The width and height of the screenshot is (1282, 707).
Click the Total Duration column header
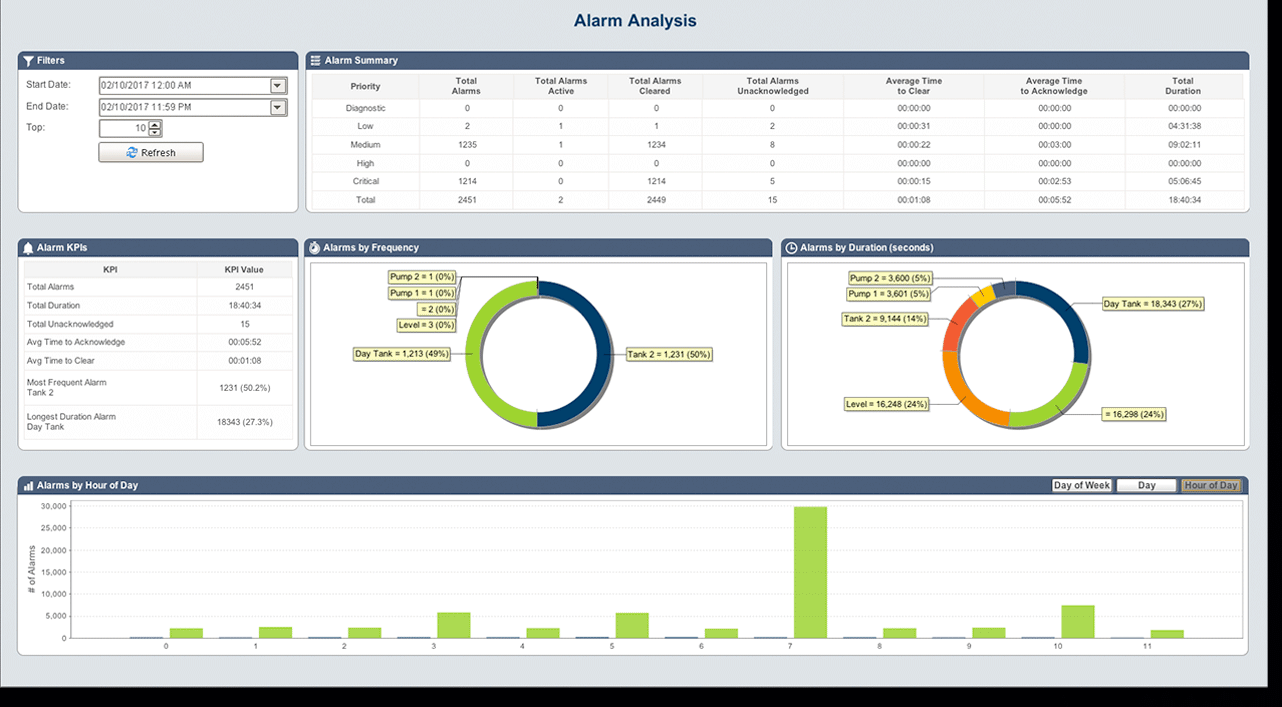click(x=1183, y=86)
